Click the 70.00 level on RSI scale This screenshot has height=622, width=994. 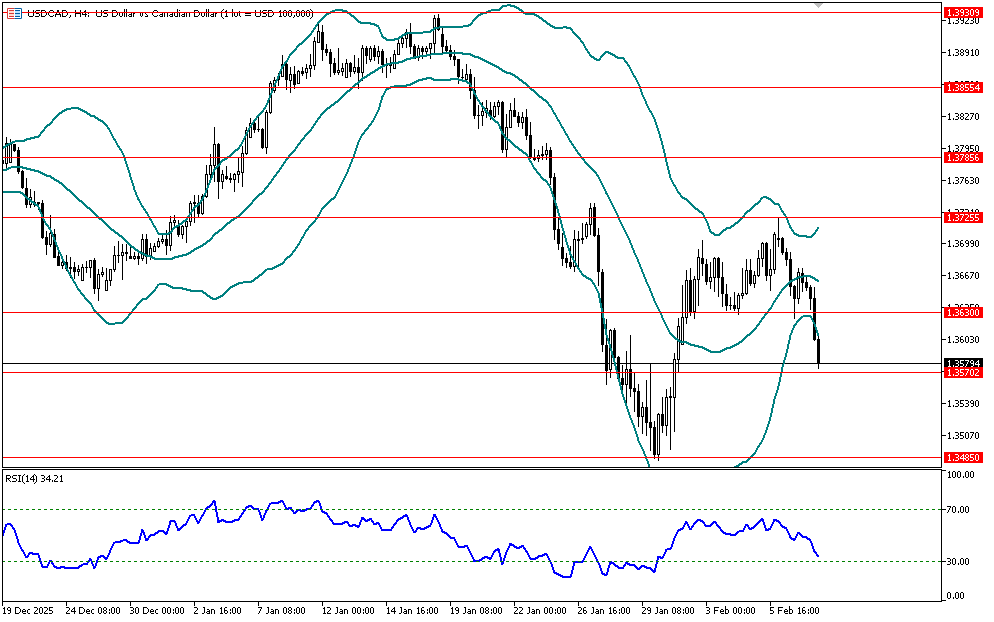tap(960, 510)
